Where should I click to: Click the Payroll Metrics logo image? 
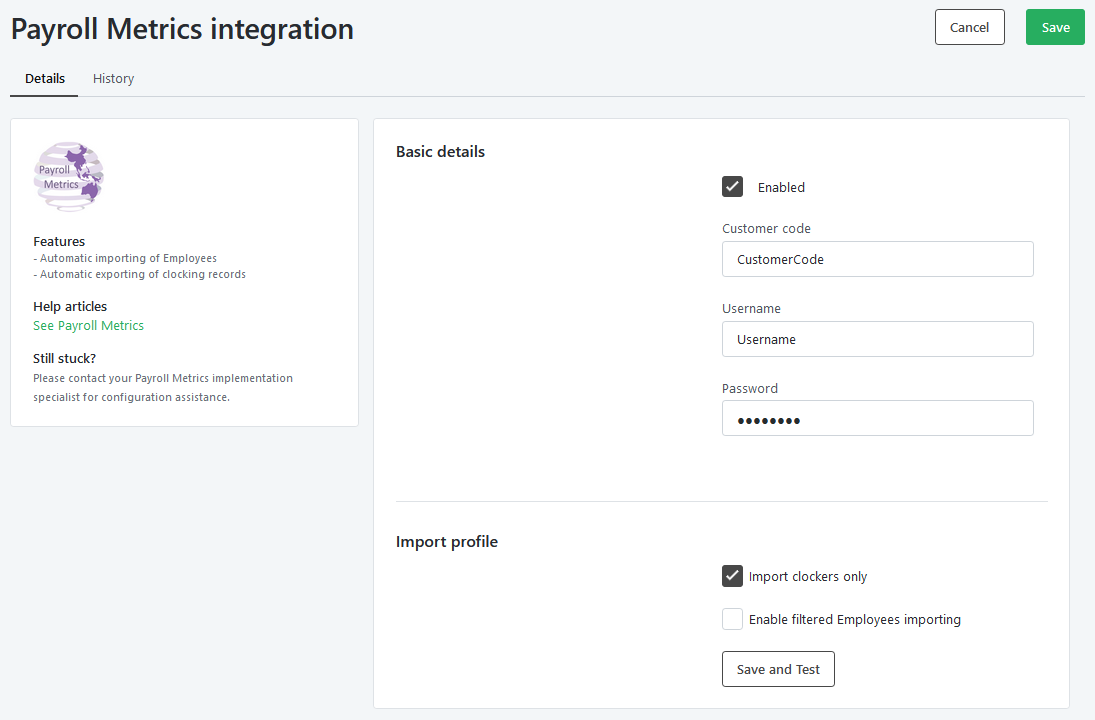pos(68,176)
